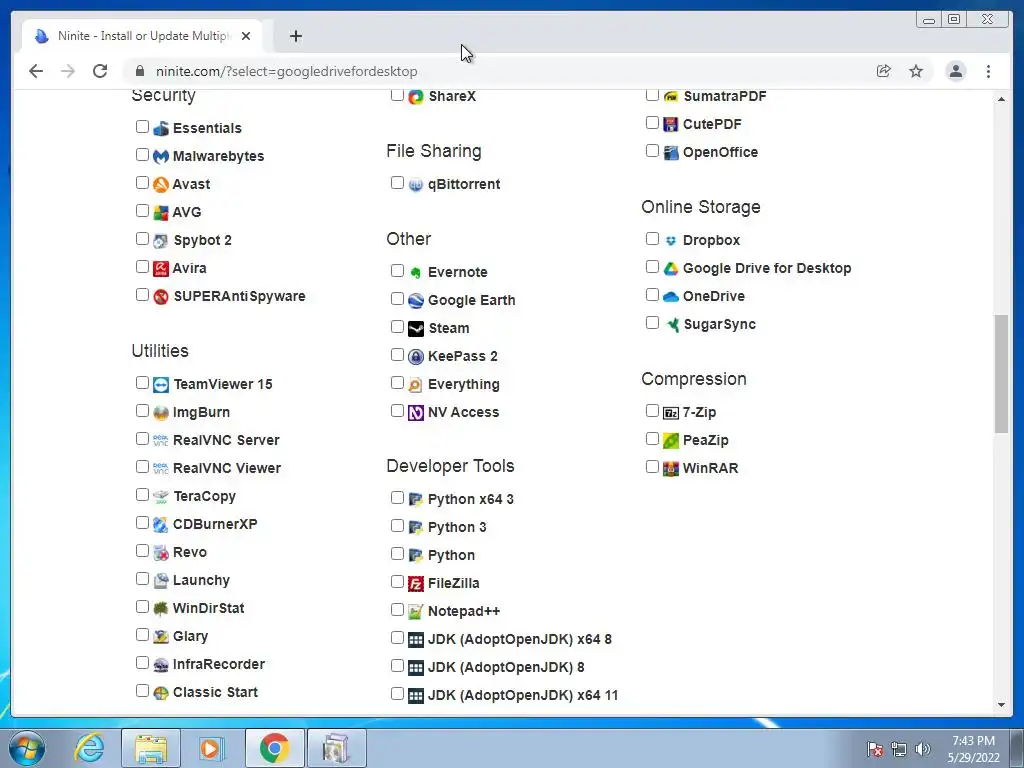The width and height of the screenshot is (1024, 768).
Task: Open a new browser tab
Action: click(296, 36)
